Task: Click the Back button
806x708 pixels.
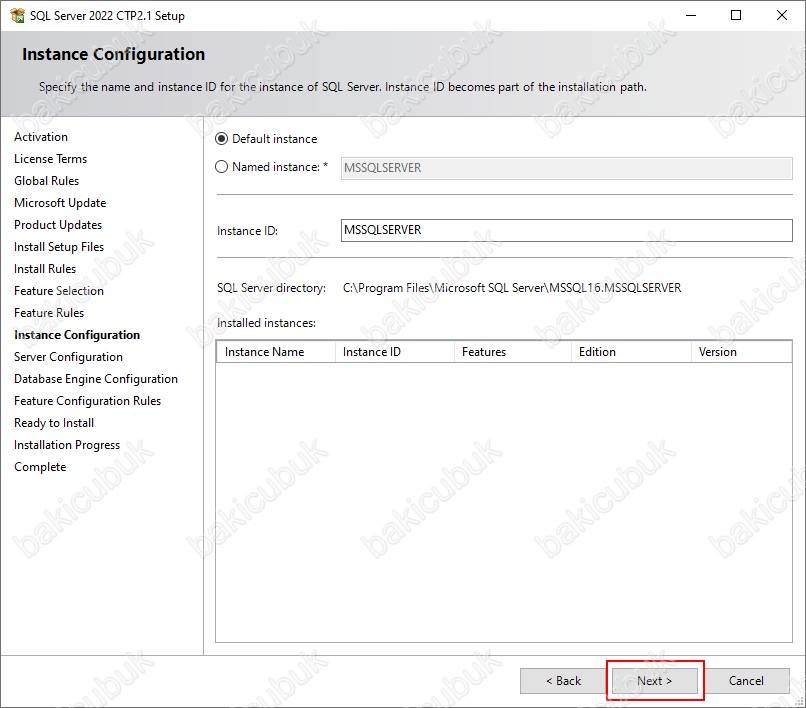Action: [563, 681]
